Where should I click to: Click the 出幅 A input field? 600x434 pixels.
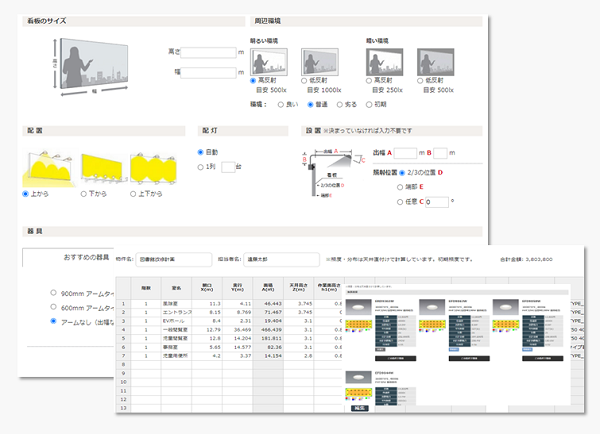405,152
